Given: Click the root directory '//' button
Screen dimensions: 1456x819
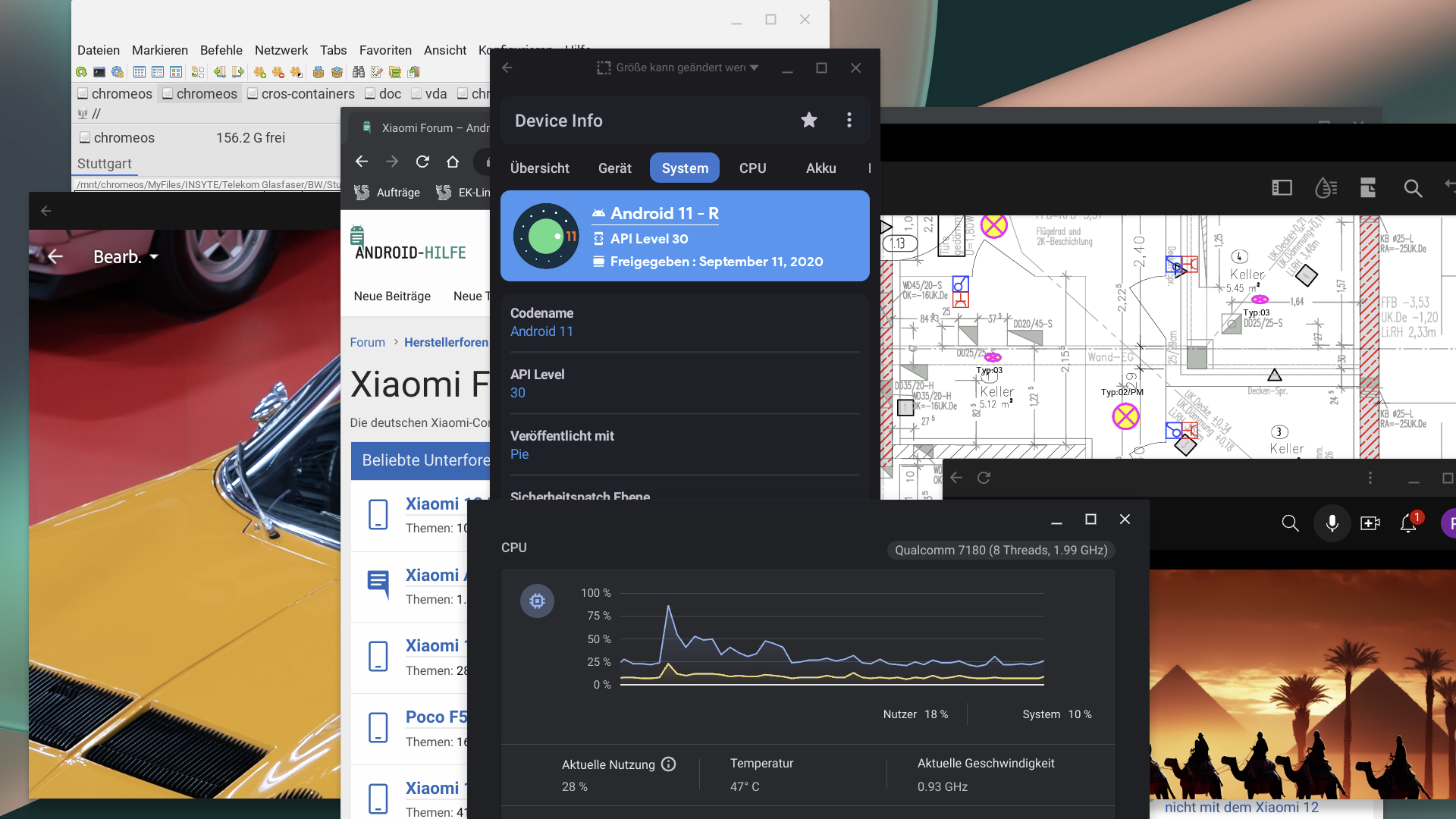Looking at the screenshot, I should tap(89, 114).
